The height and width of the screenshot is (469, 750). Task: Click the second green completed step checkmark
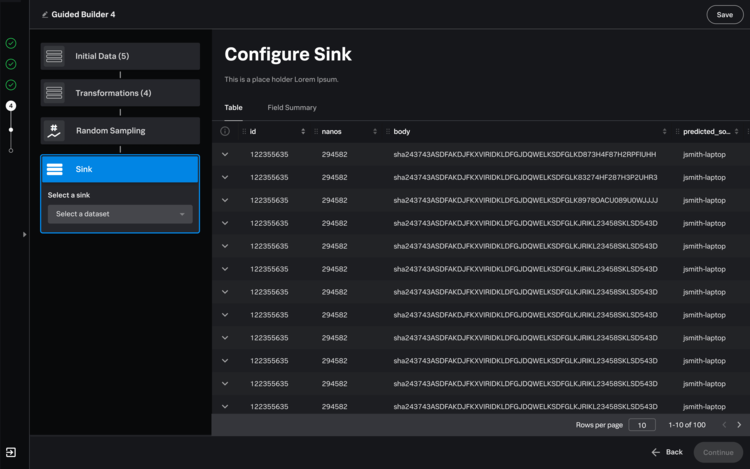click(11, 64)
